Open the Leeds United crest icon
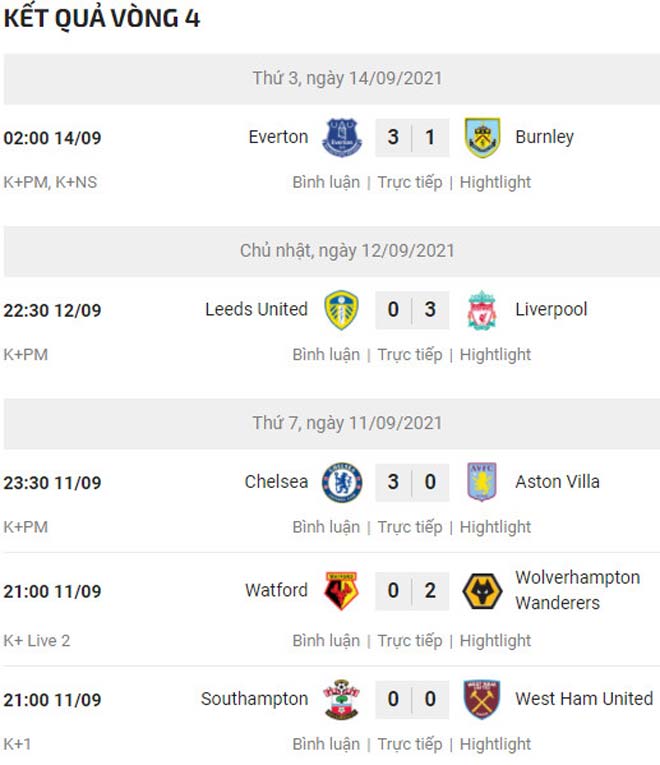 pos(341,310)
